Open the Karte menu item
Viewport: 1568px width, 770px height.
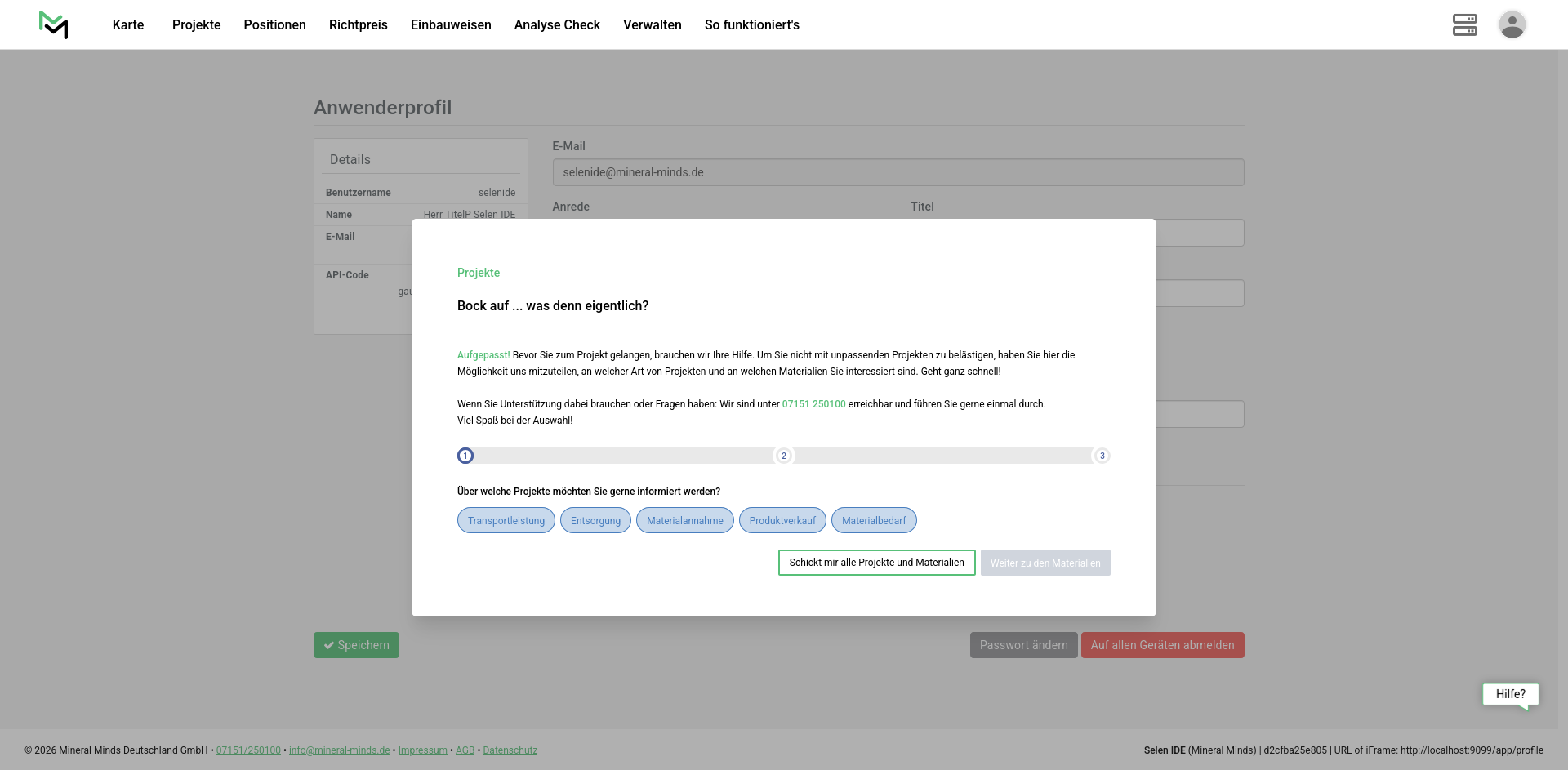[128, 24]
